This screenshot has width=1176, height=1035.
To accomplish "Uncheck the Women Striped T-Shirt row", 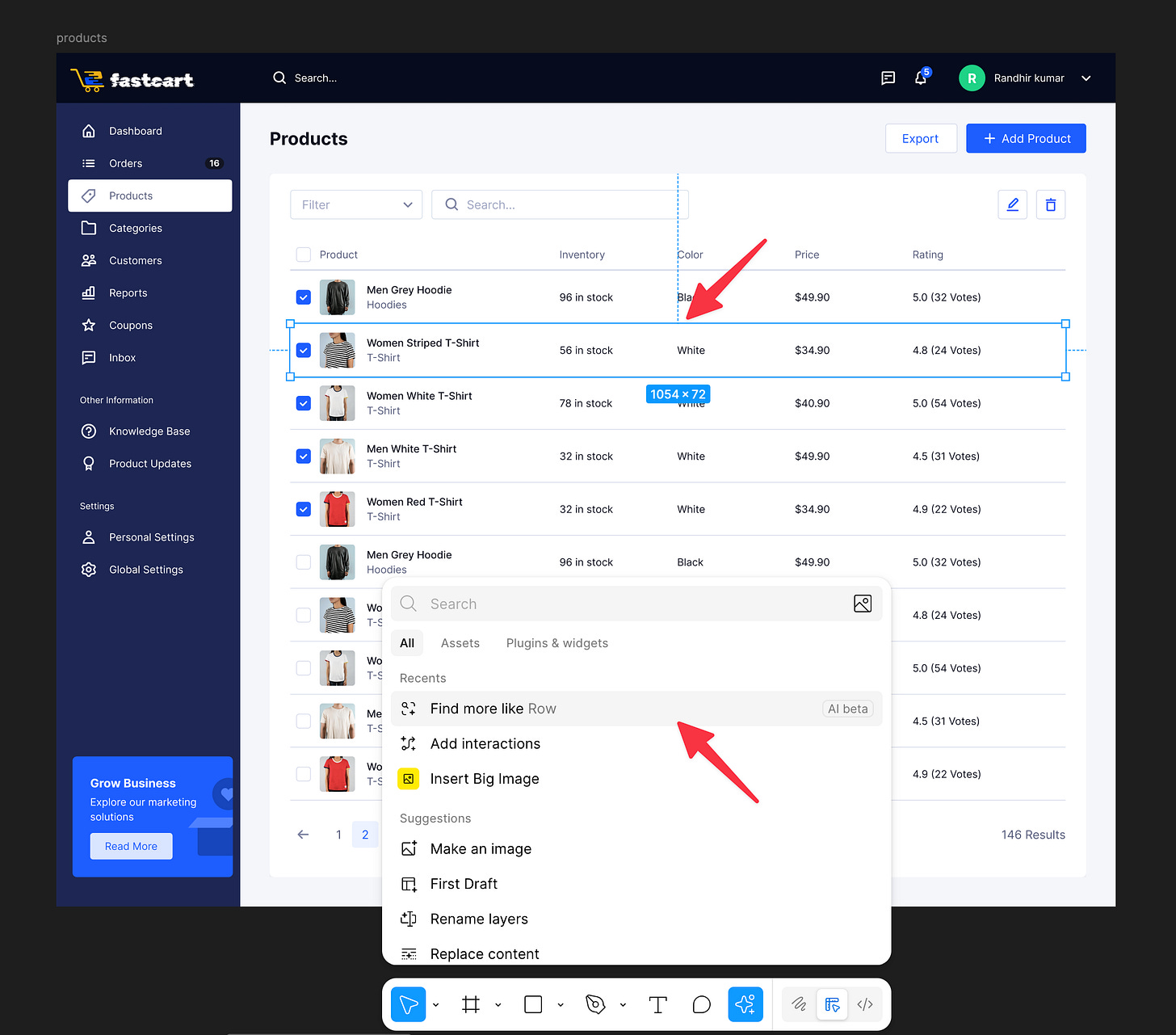I will tap(303, 350).
